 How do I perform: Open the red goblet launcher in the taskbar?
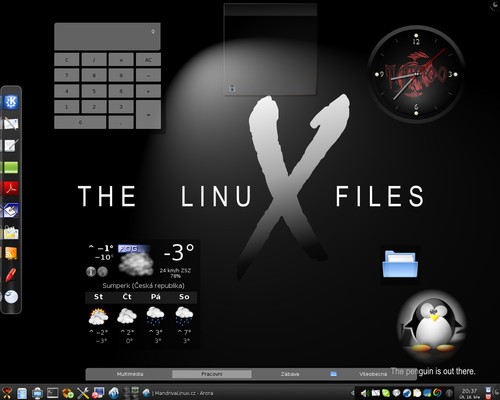[7, 393]
